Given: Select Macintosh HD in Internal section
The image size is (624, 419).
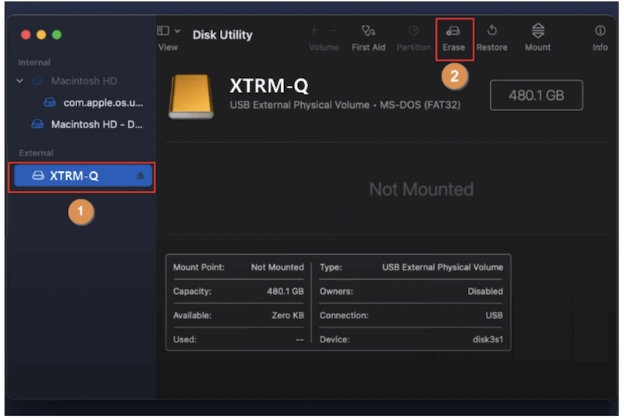Looking at the screenshot, I should coord(84,81).
